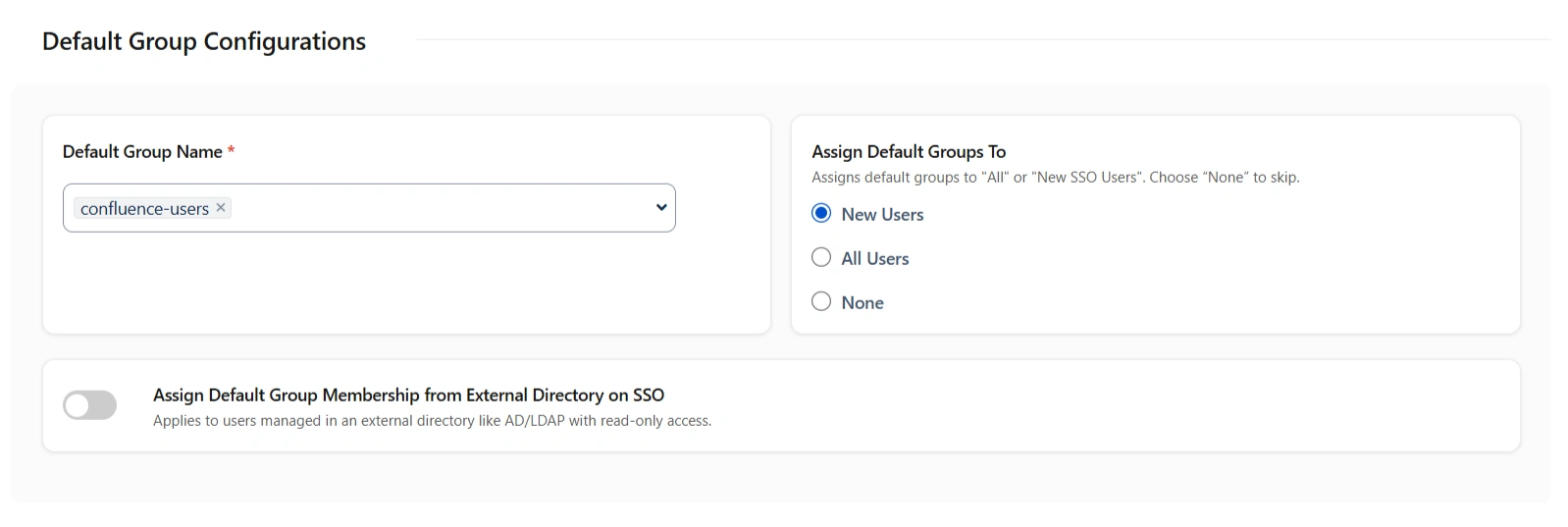Open the Default Group Name dropdown arrow

pos(661,207)
